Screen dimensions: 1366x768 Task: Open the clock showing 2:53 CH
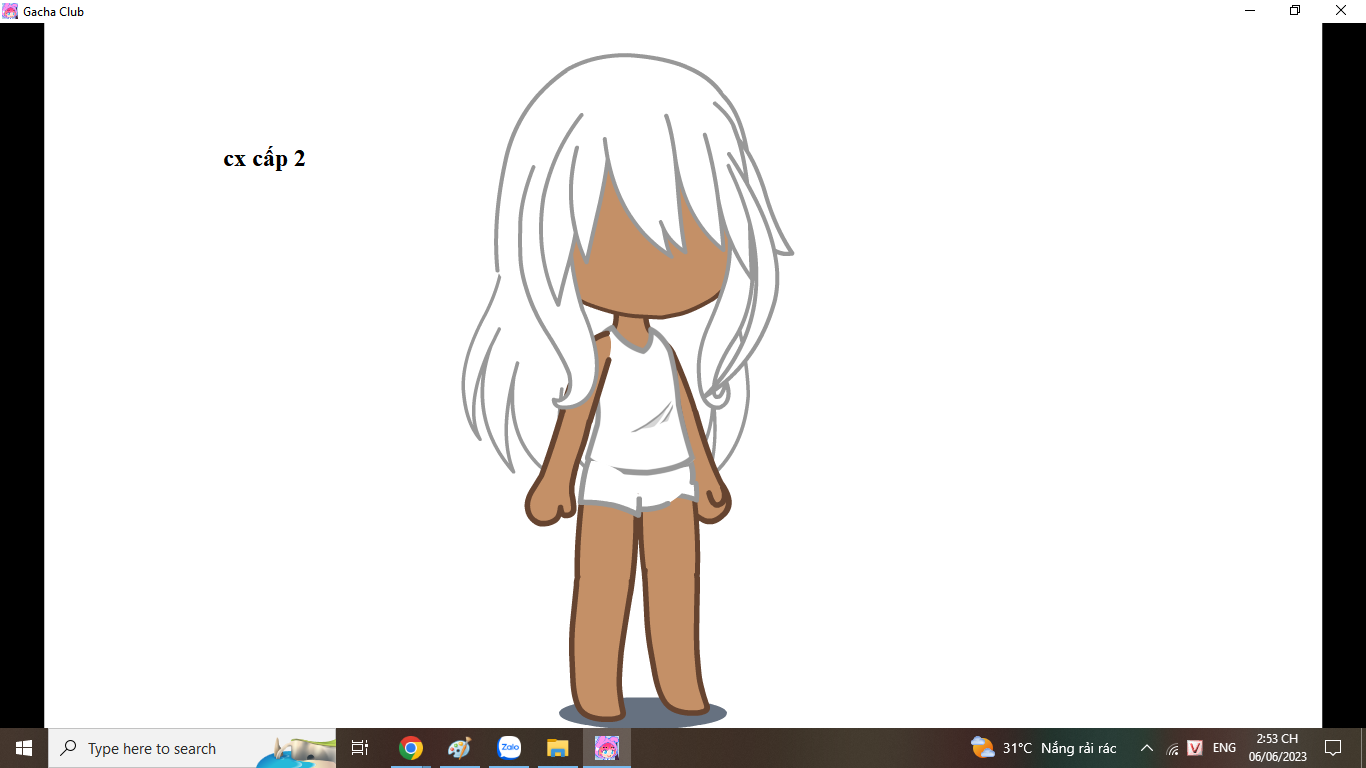coord(1277,748)
